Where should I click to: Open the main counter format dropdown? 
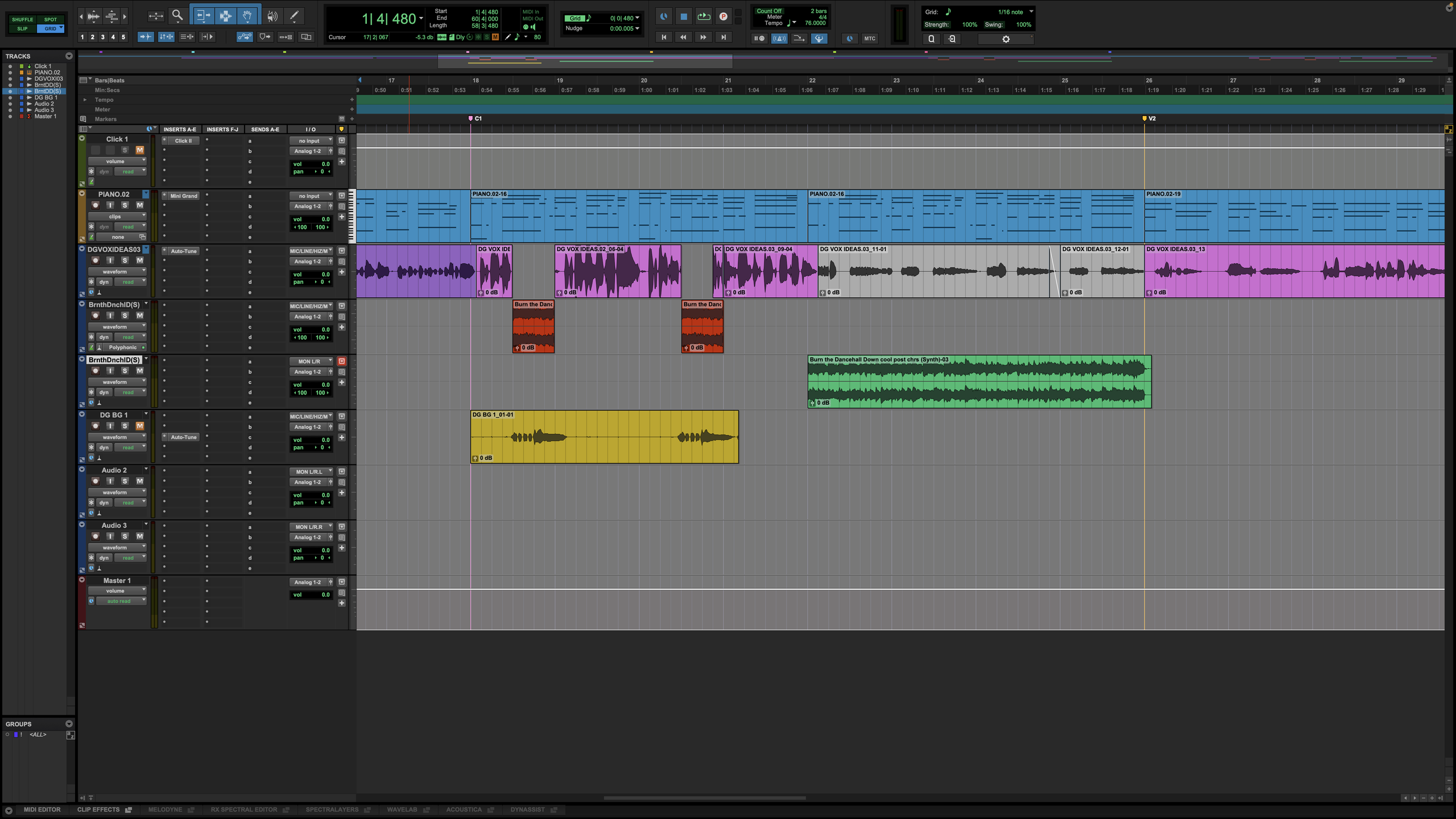[x=421, y=19]
